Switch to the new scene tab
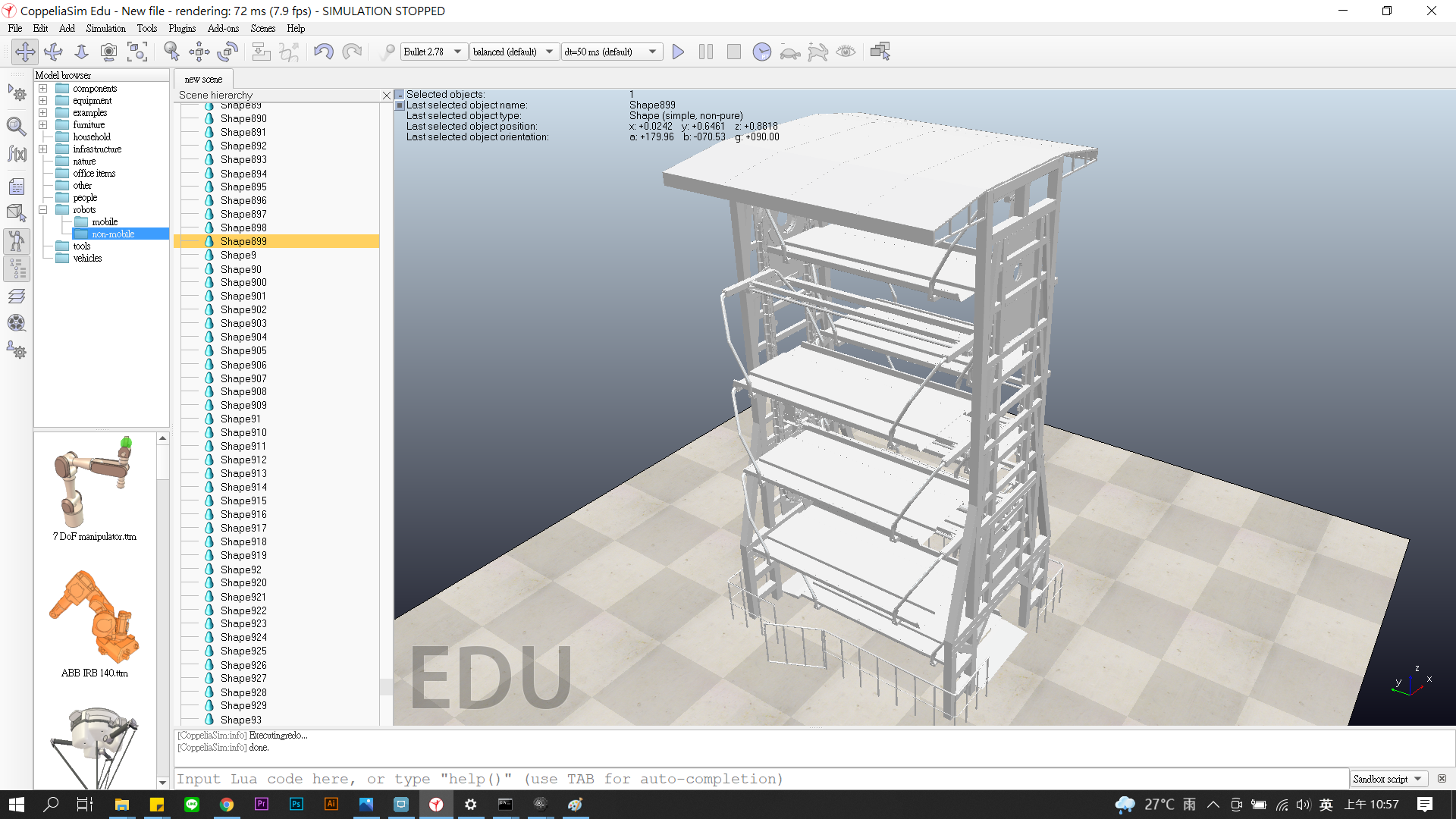The image size is (1456, 819). click(x=203, y=79)
